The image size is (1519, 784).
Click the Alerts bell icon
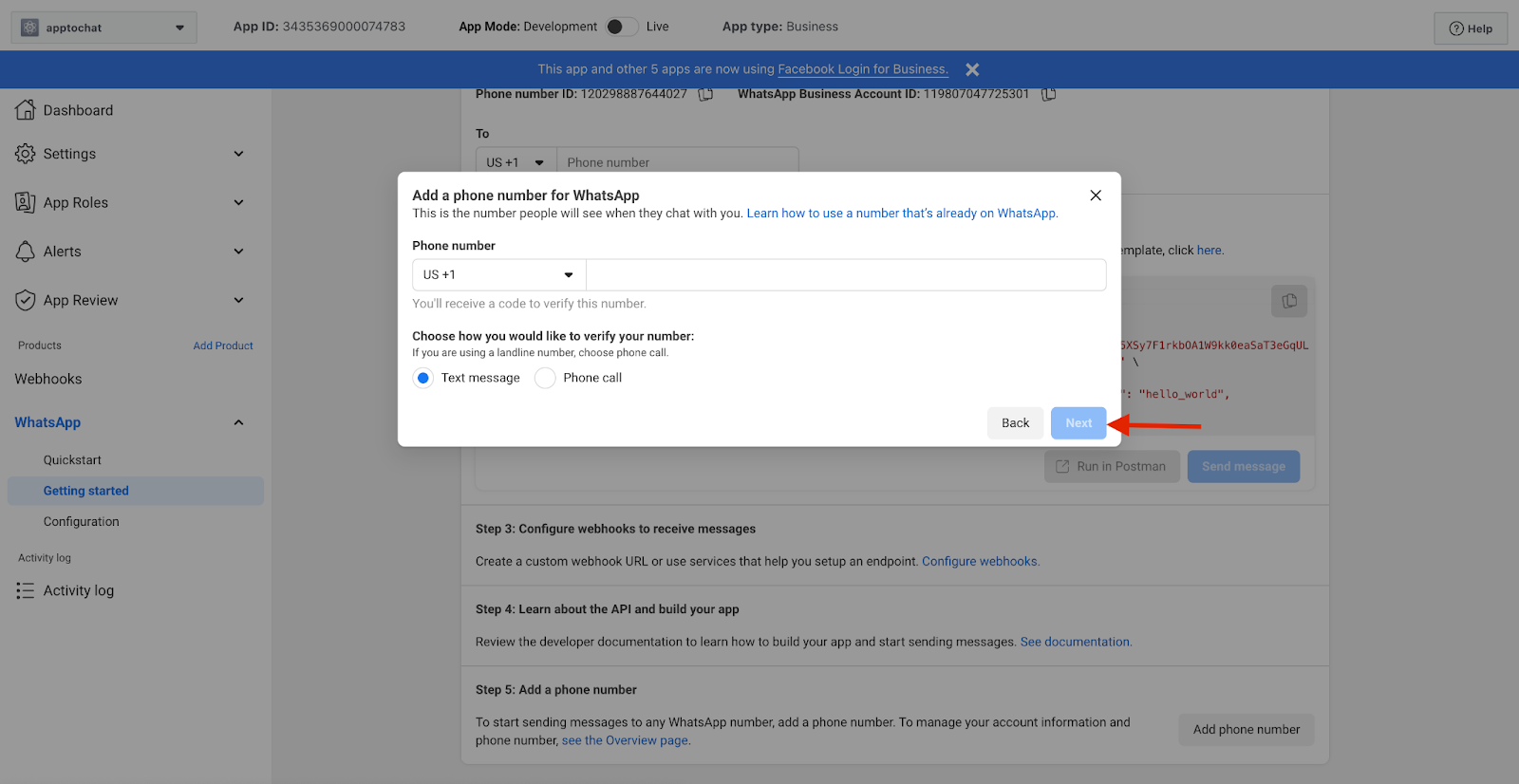pos(26,252)
